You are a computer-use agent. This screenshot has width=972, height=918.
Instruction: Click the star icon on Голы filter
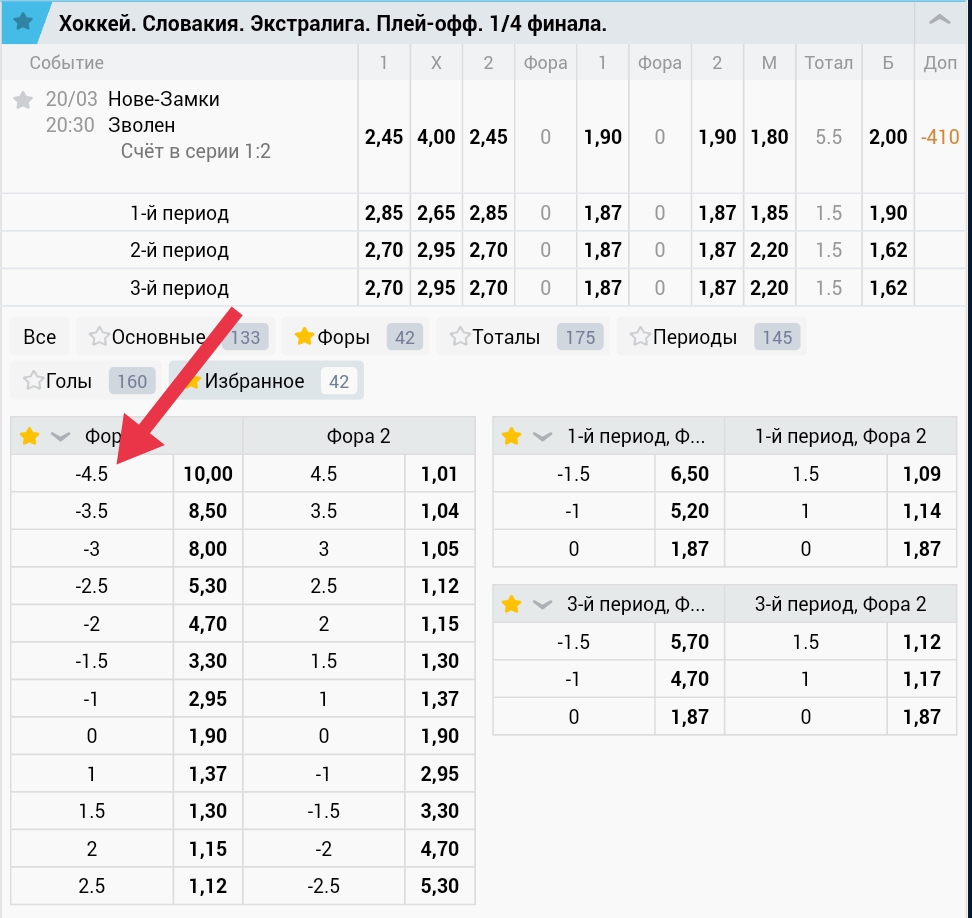click(x=32, y=380)
